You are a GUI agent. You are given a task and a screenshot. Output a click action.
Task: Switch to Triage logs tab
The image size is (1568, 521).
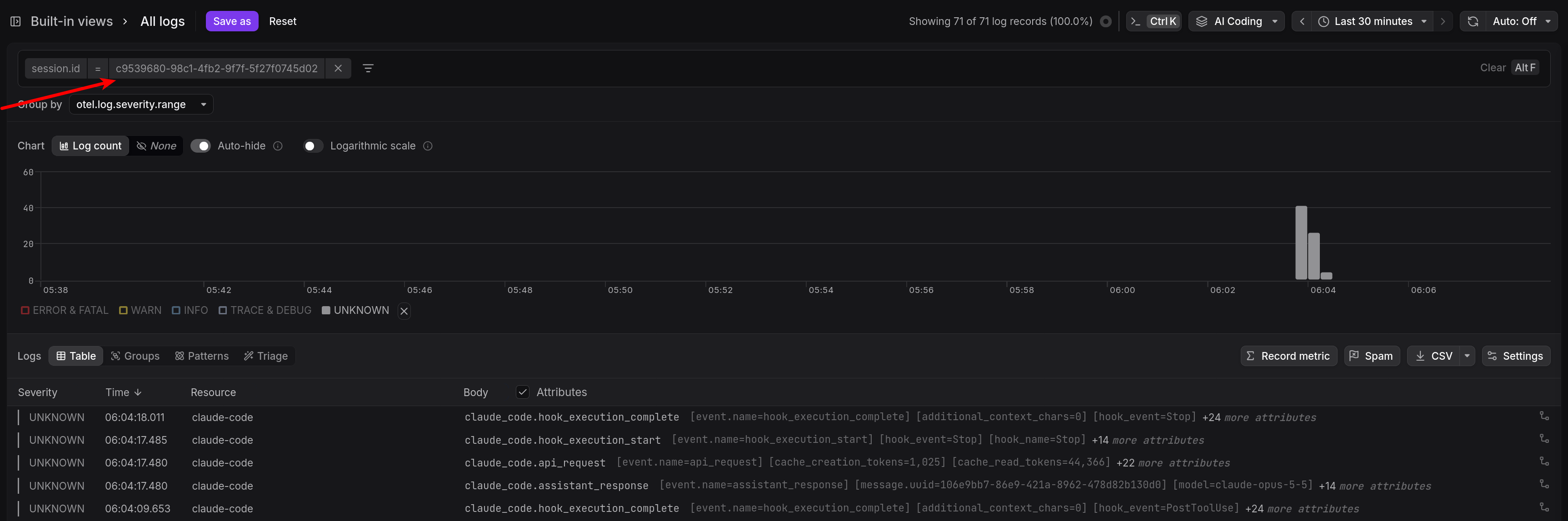click(x=265, y=356)
